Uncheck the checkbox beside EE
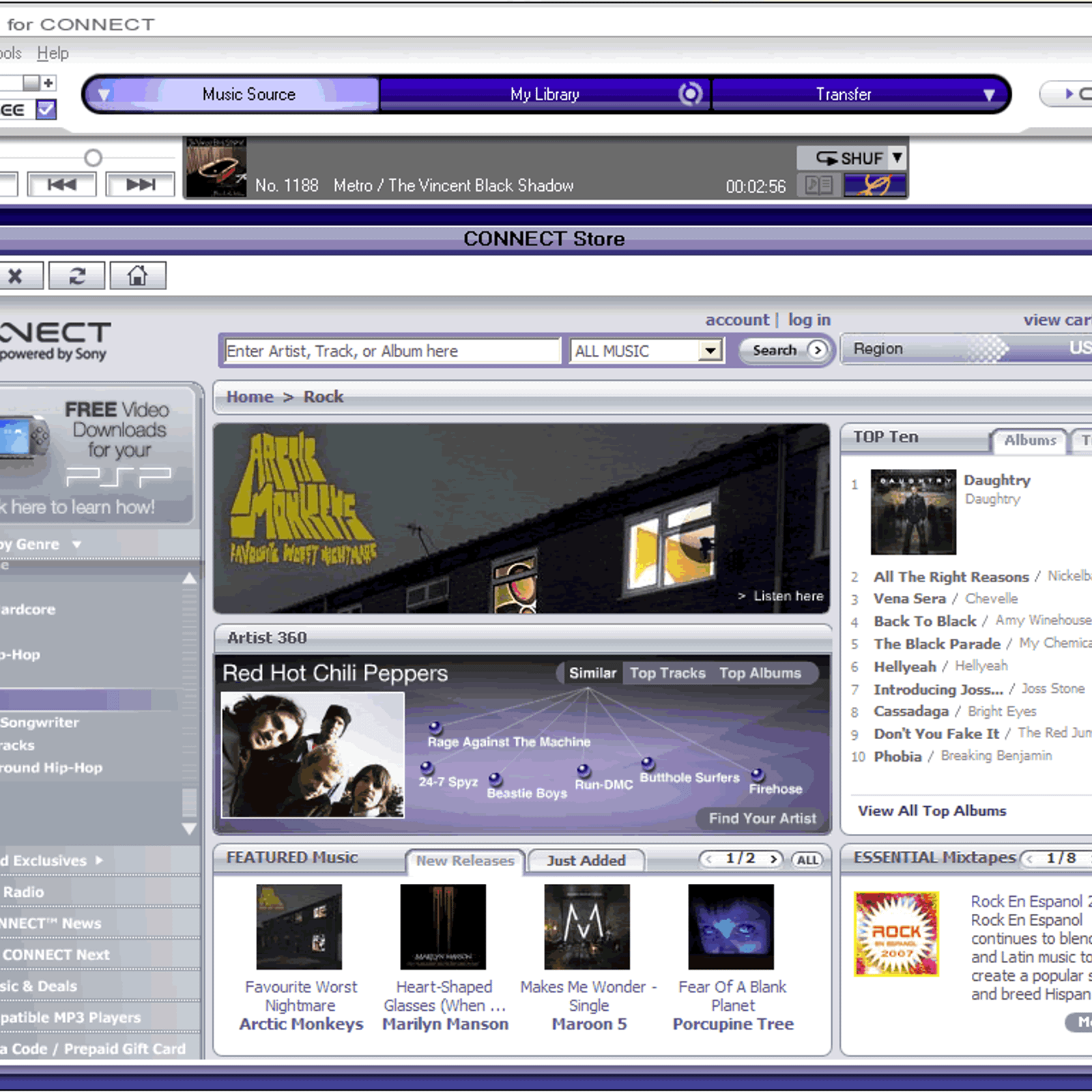This screenshot has height=1092, width=1092. click(45, 109)
